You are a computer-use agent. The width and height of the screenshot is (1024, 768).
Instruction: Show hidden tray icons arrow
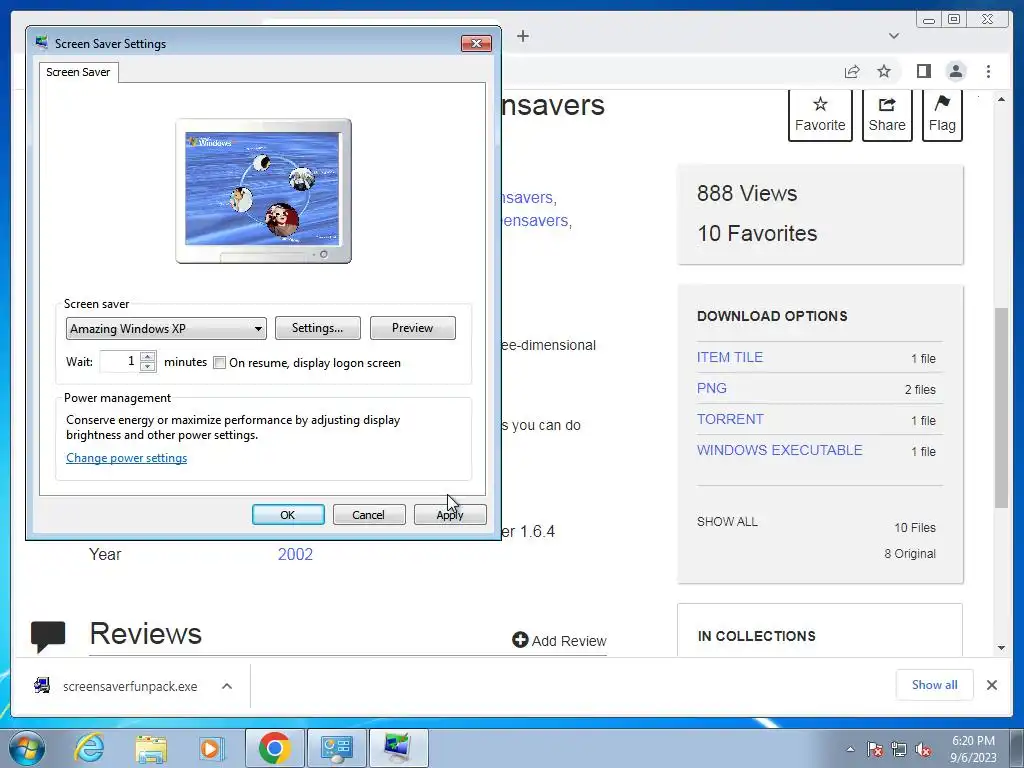tap(850, 749)
